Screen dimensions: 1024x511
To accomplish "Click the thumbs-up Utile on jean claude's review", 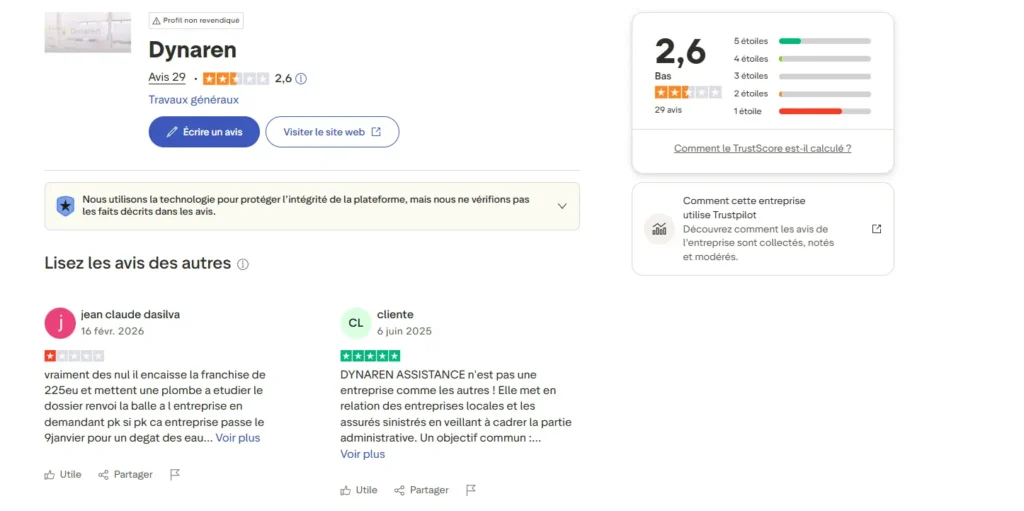I will click(63, 474).
